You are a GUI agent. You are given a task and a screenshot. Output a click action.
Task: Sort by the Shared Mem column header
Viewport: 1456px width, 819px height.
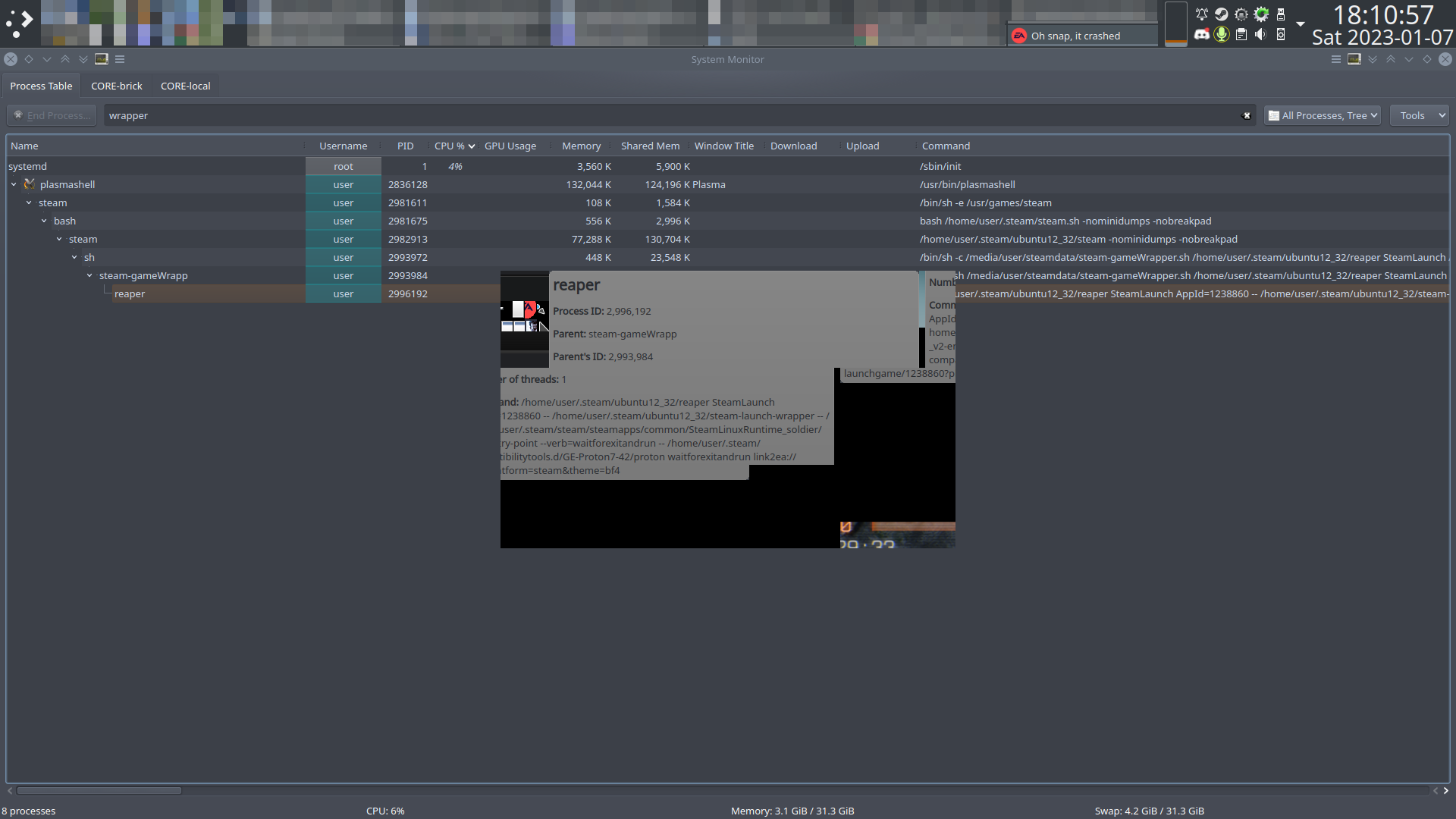(650, 146)
